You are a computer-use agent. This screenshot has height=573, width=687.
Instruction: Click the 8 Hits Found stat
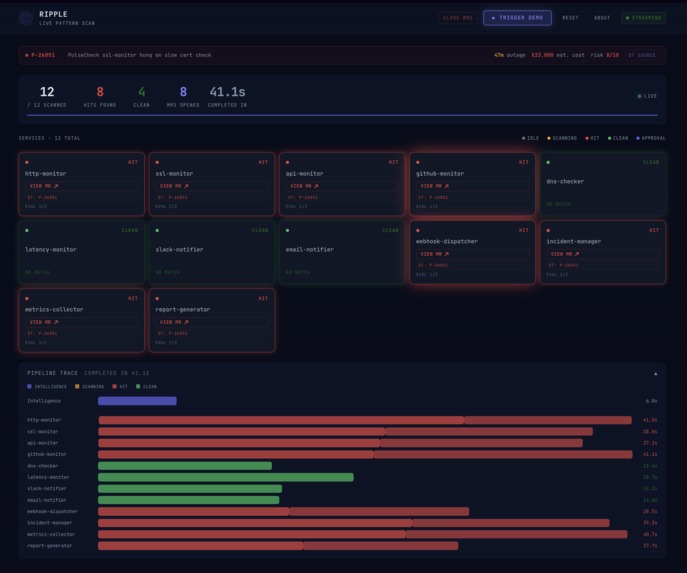[x=100, y=96]
